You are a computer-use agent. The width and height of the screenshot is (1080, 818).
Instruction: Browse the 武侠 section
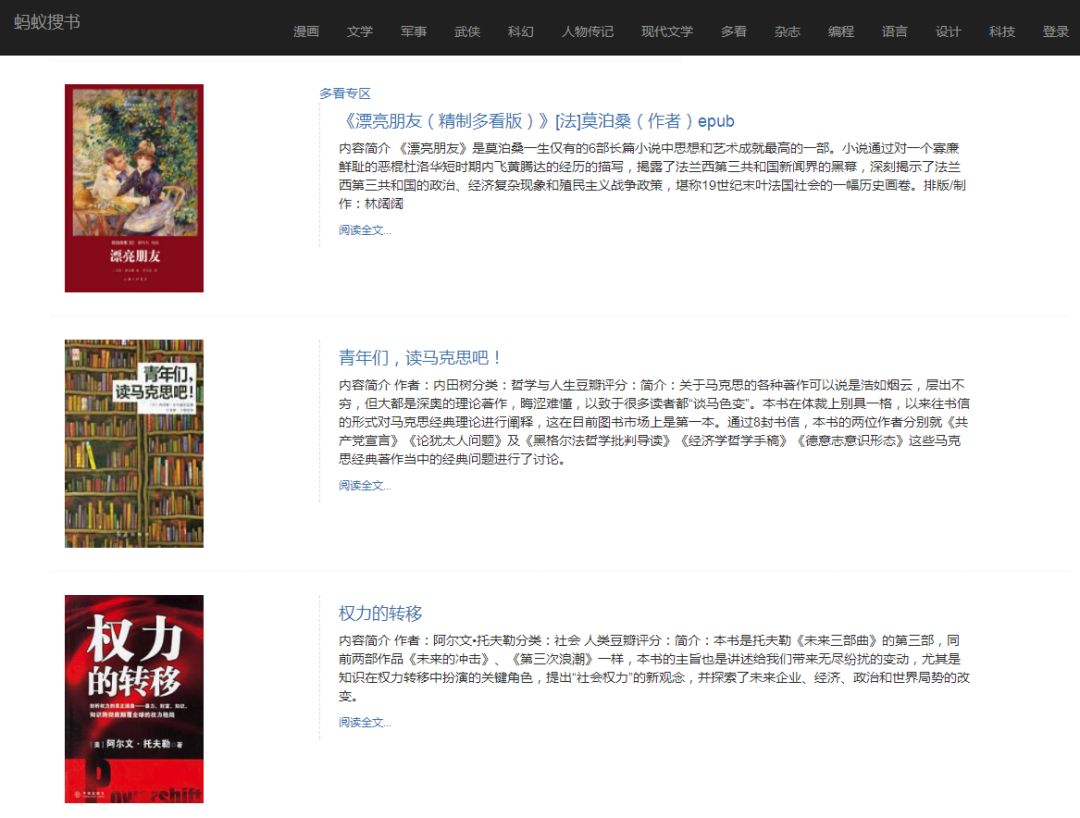point(467,31)
